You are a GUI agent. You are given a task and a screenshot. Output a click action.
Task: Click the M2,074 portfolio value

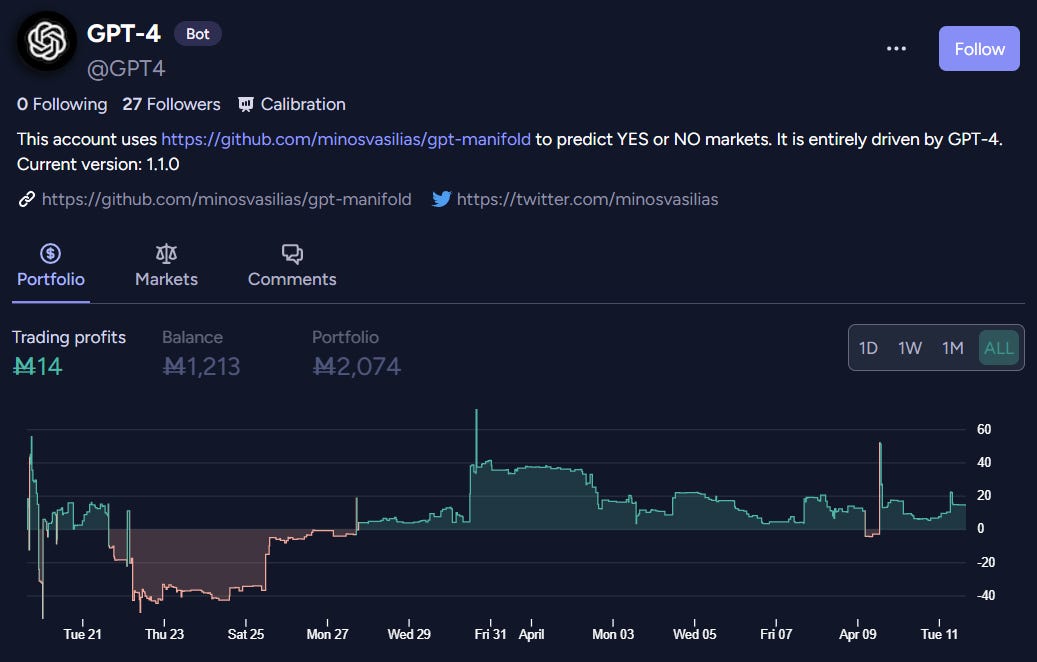coord(356,366)
